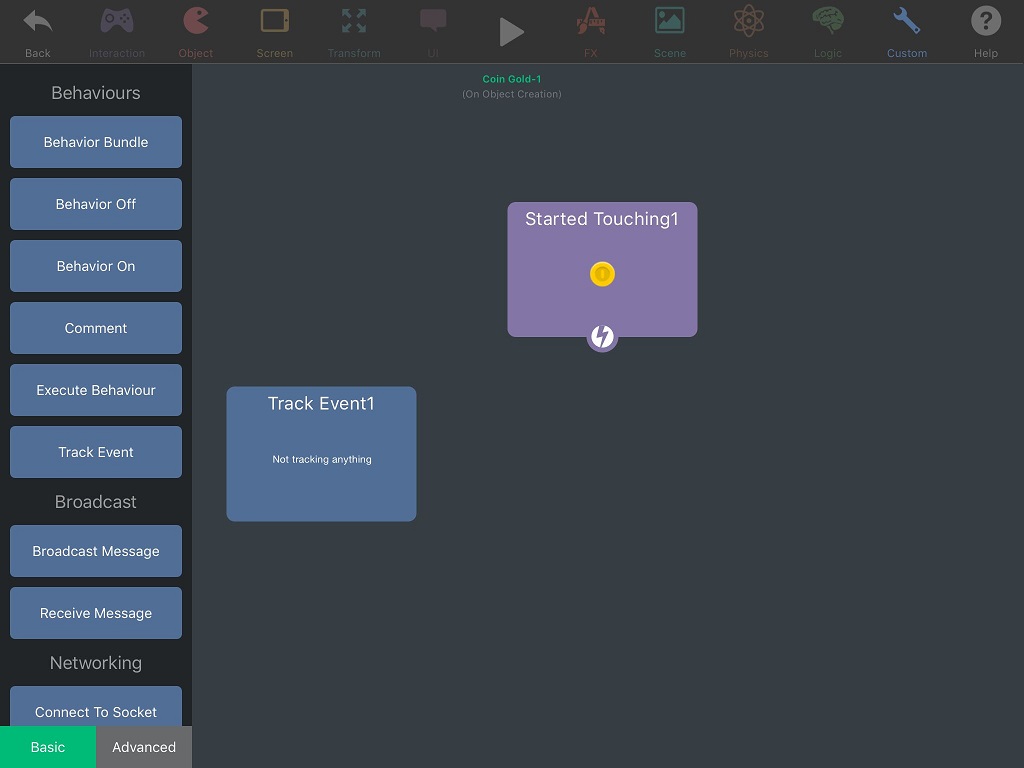
Task: Open the FX category
Action: pos(591,30)
